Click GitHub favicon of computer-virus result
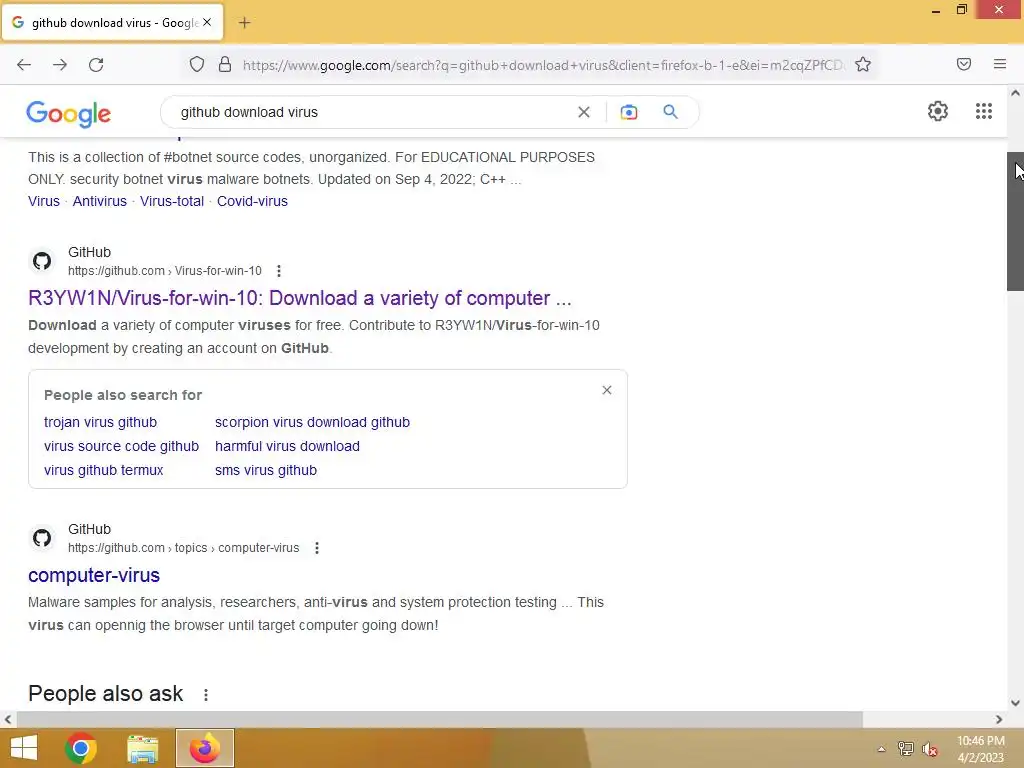The width and height of the screenshot is (1024, 768). click(x=42, y=538)
